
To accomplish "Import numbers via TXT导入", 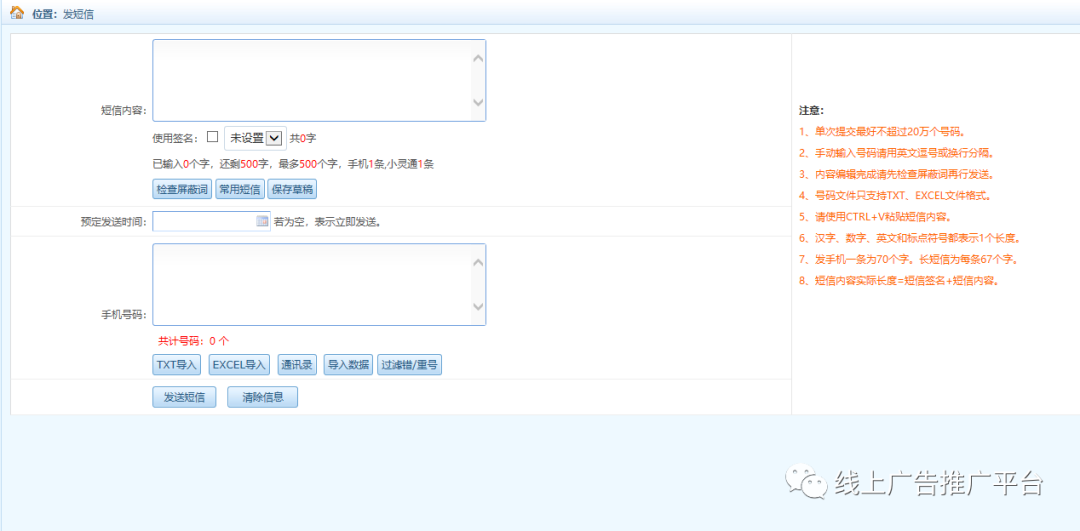I will pyautogui.click(x=177, y=364).
